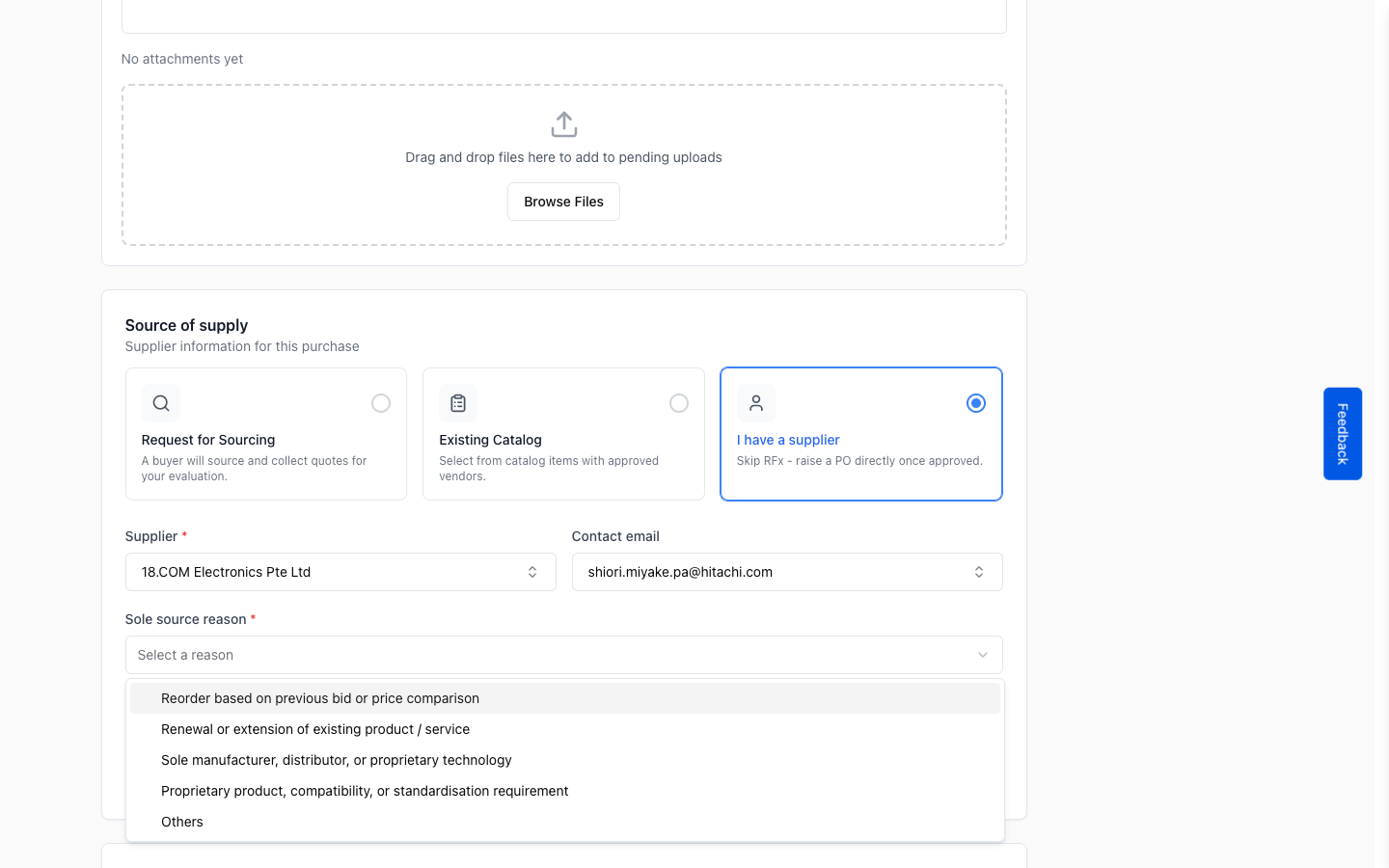The width and height of the screenshot is (1389, 868).
Task: Click the Browse Files button
Action: pyautogui.click(x=563, y=202)
